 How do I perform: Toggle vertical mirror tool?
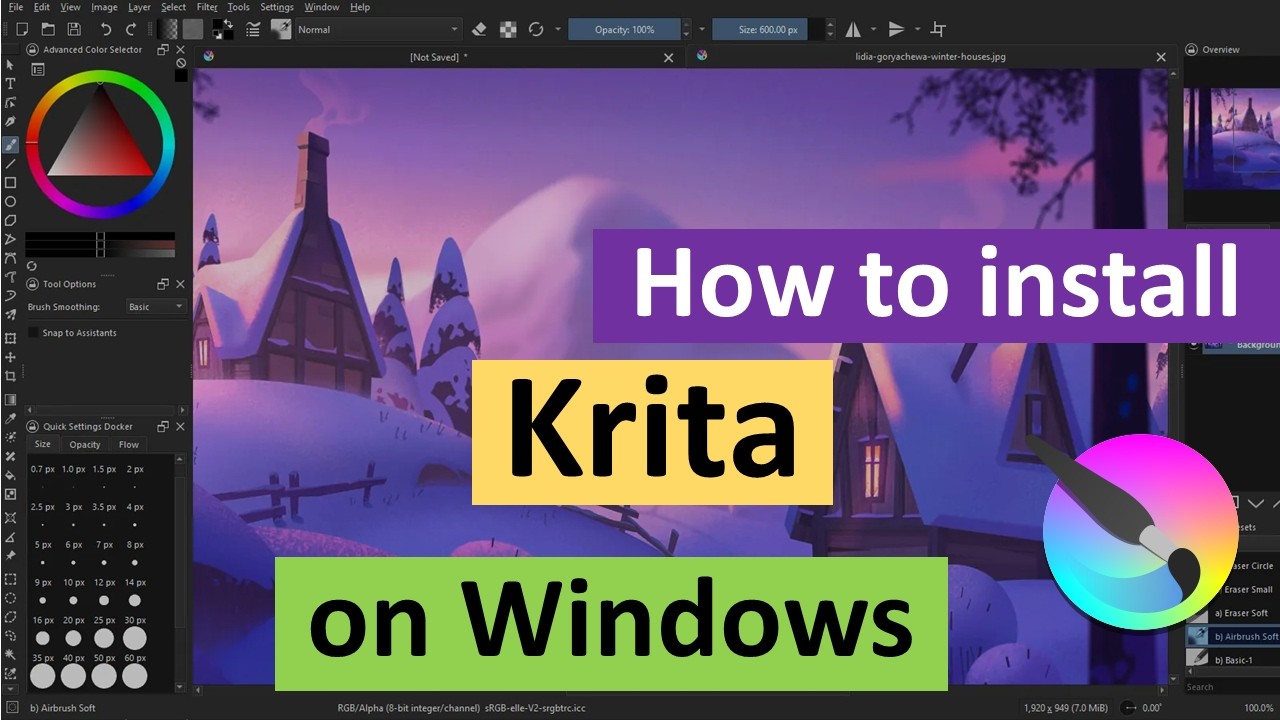coord(896,29)
